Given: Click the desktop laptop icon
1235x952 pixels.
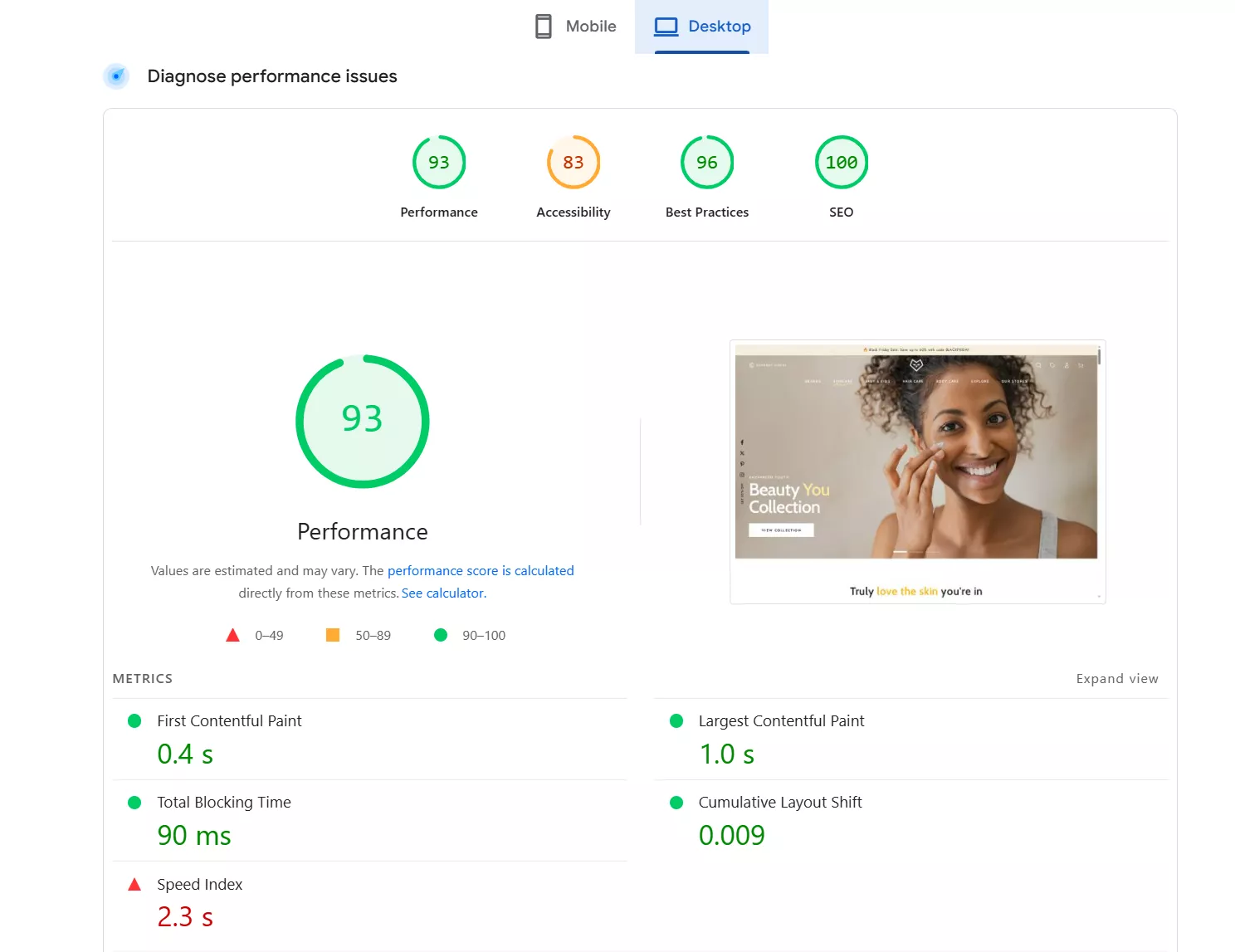Looking at the screenshot, I should pos(666,27).
